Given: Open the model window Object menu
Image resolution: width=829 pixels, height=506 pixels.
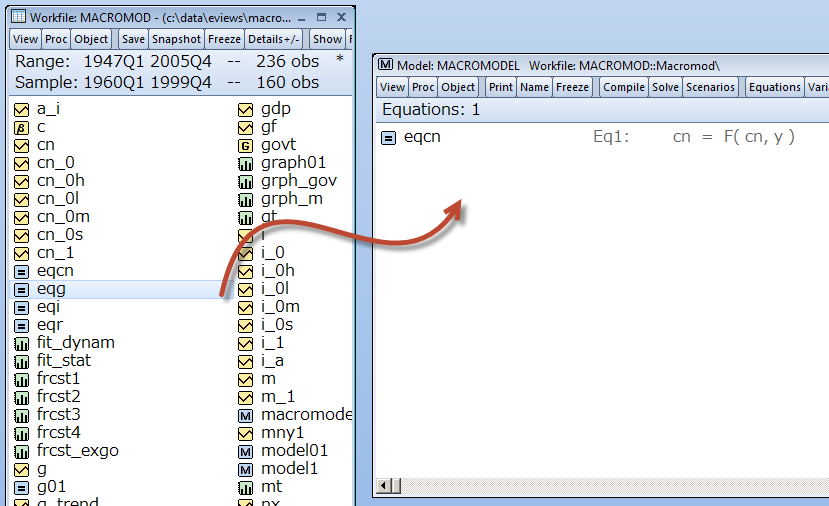Looking at the screenshot, I should tap(459, 87).
